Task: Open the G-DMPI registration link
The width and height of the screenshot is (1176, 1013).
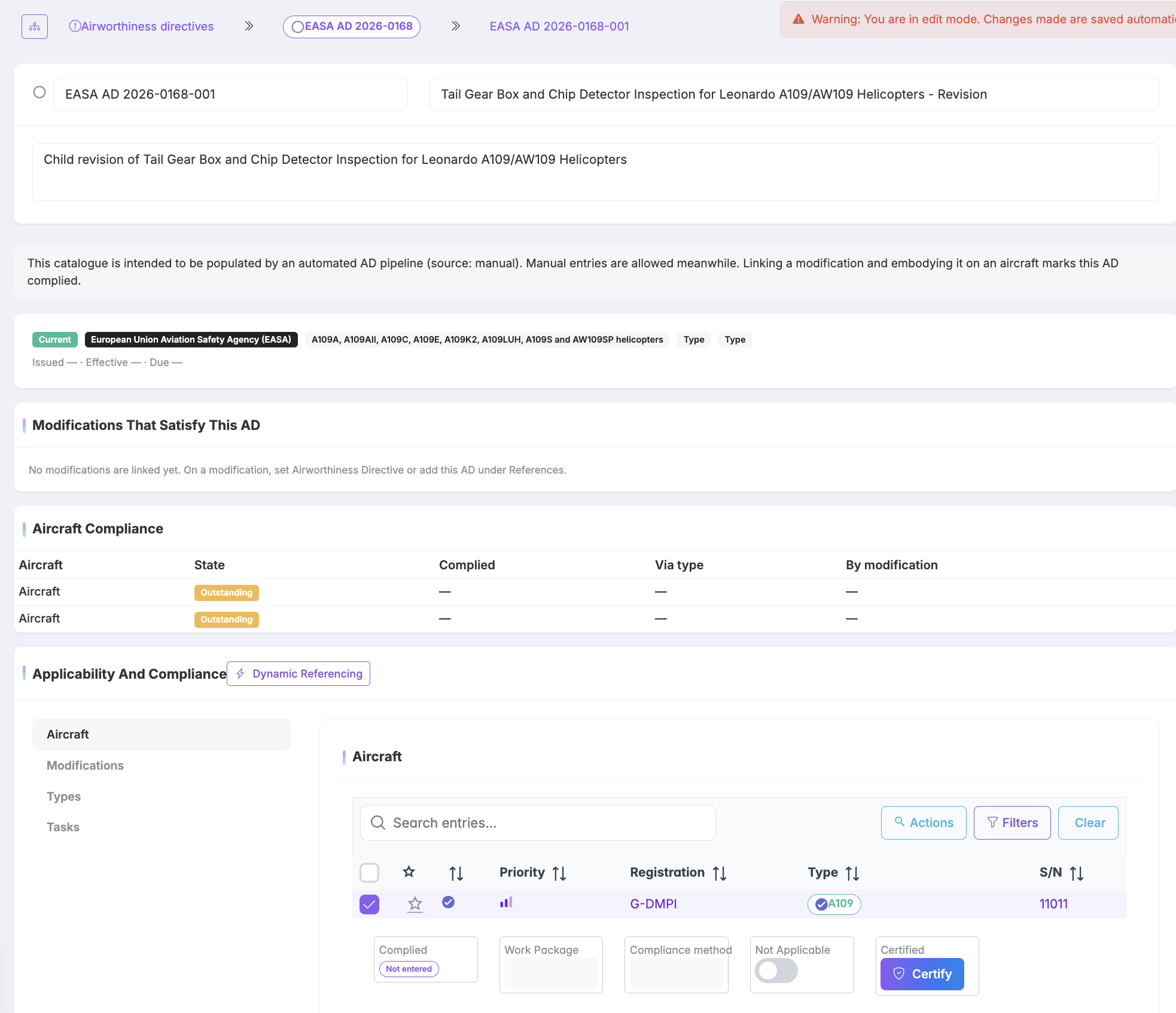Action: tap(653, 904)
